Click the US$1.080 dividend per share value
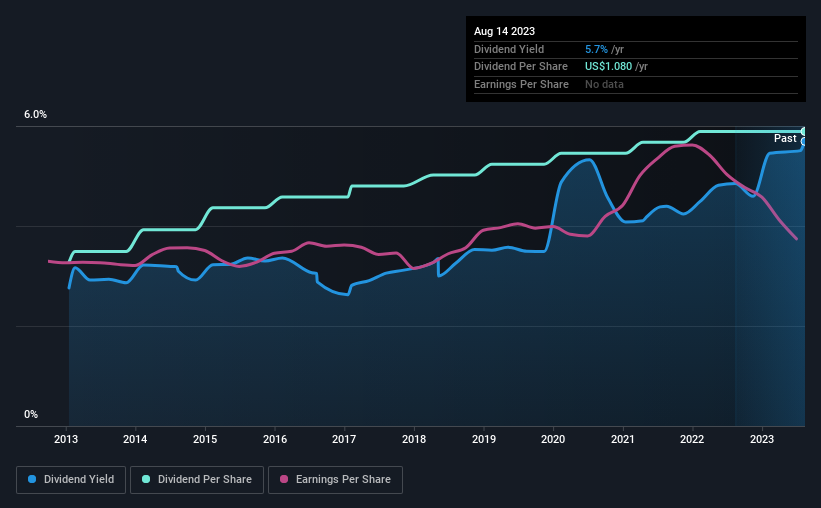This screenshot has height=508, width=821. tap(609, 66)
